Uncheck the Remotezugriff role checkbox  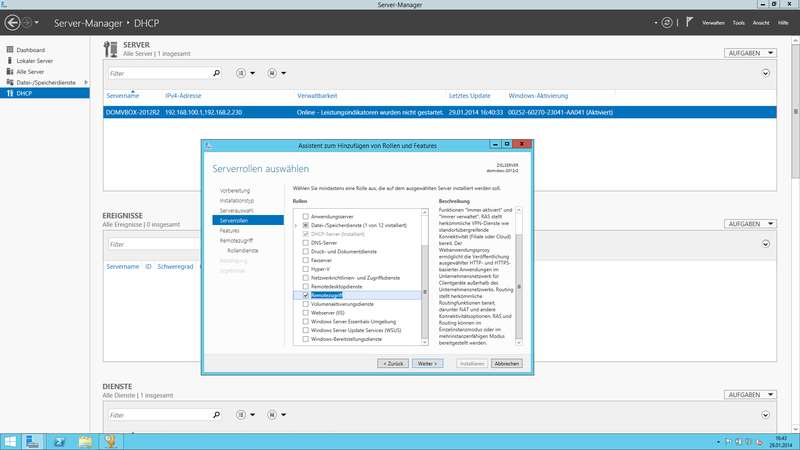306,295
